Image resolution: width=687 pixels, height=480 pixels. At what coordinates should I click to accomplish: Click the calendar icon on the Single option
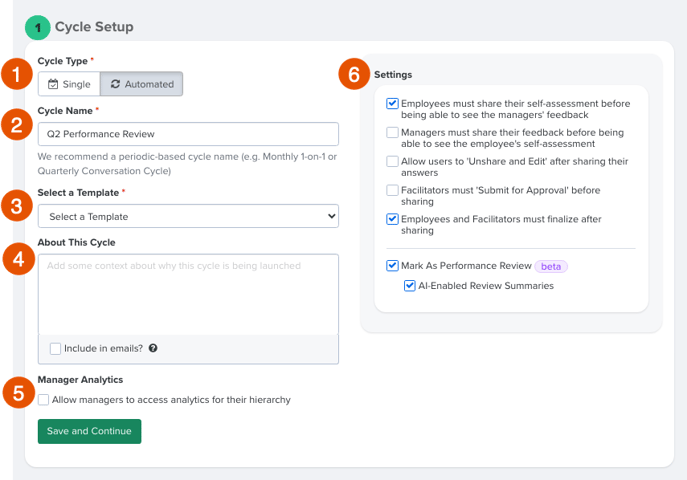tap(53, 84)
